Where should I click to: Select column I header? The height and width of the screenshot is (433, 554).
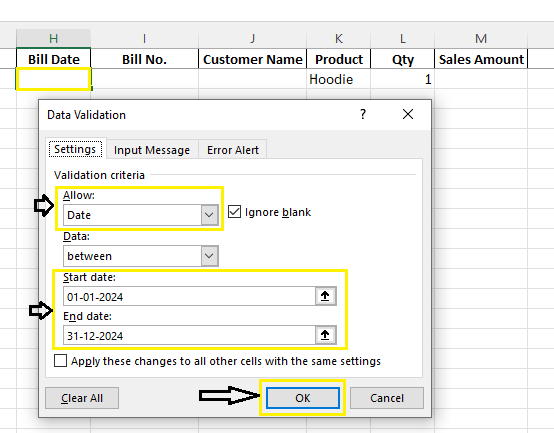(145, 38)
